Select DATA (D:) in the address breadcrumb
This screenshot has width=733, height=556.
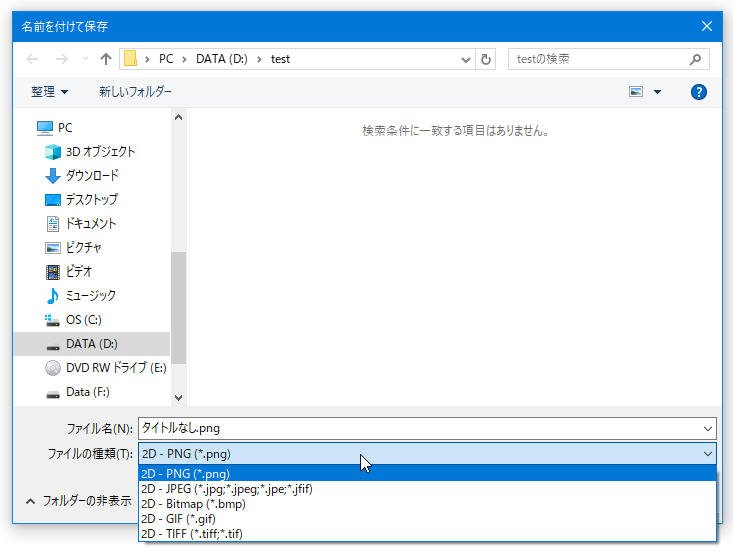click(x=222, y=59)
